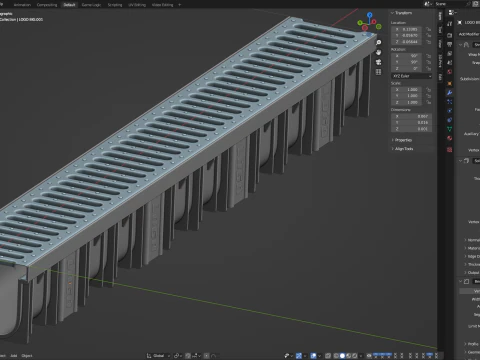Select solid viewport shading mode
Image resolution: width=480 pixels, height=360 pixels.
point(342,356)
